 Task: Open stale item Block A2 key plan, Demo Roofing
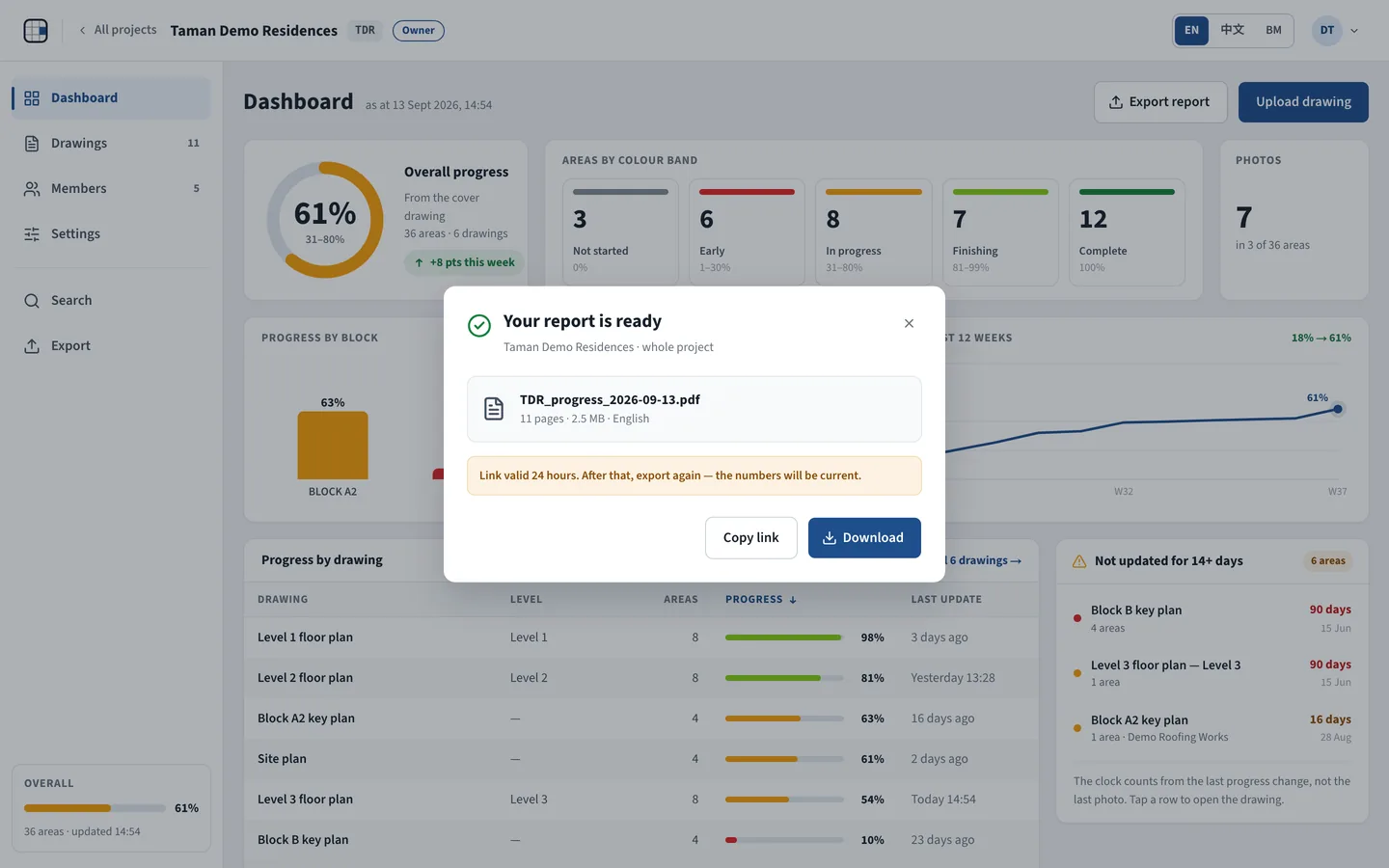[x=1212, y=728]
